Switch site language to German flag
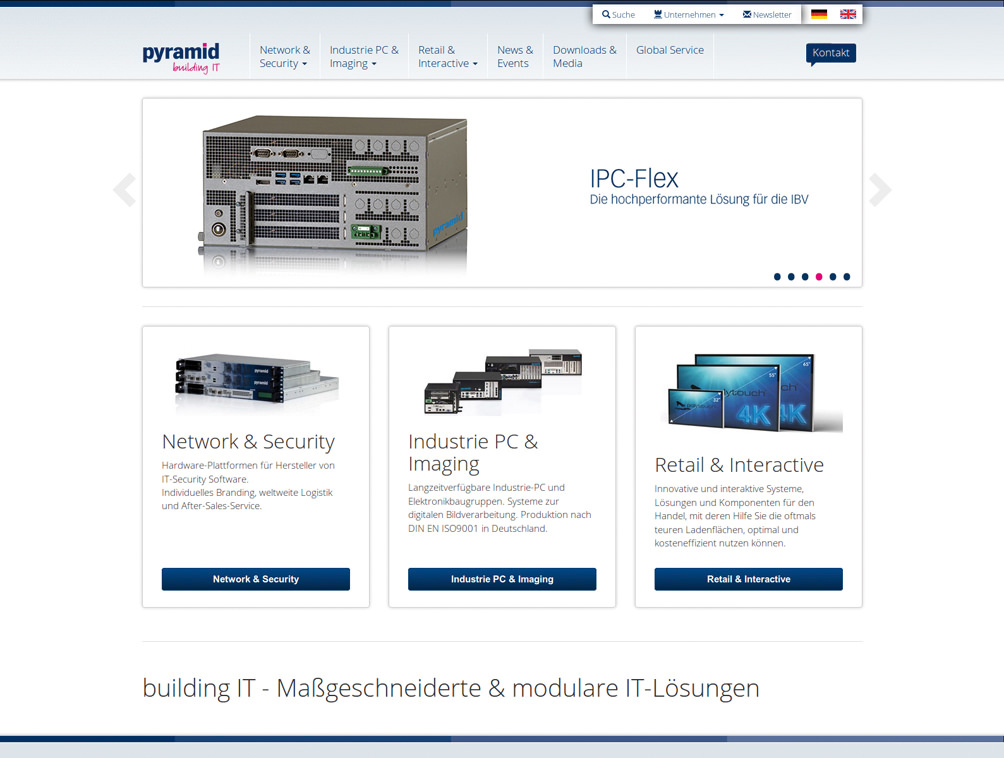The width and height of the screenshot is (1004, 758). tap(819, 14)
